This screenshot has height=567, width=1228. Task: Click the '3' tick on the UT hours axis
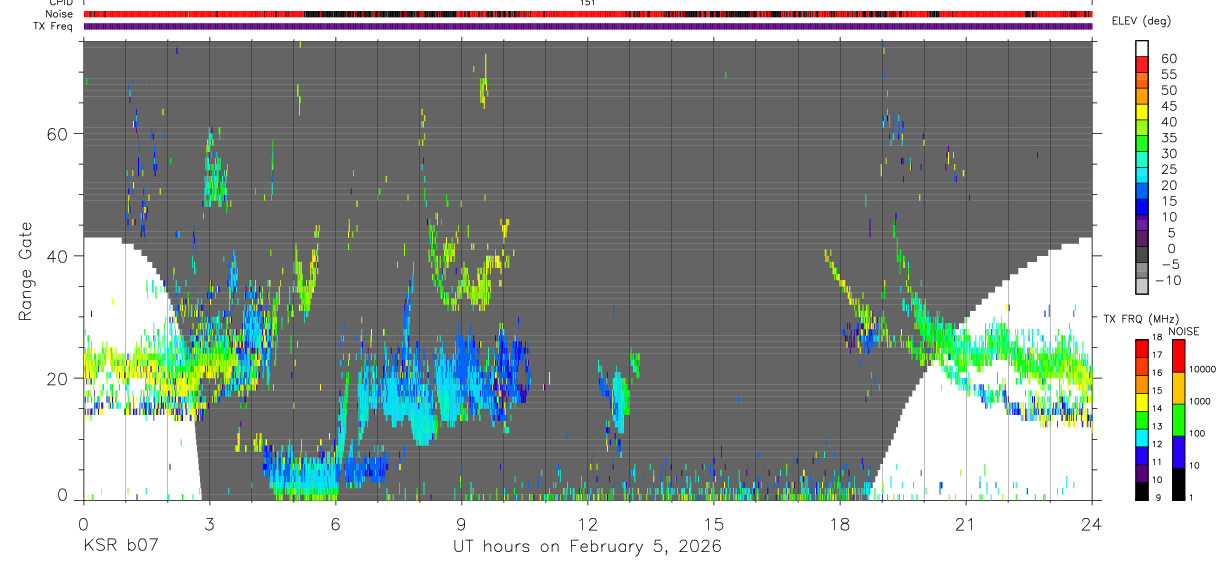point(208,523)
